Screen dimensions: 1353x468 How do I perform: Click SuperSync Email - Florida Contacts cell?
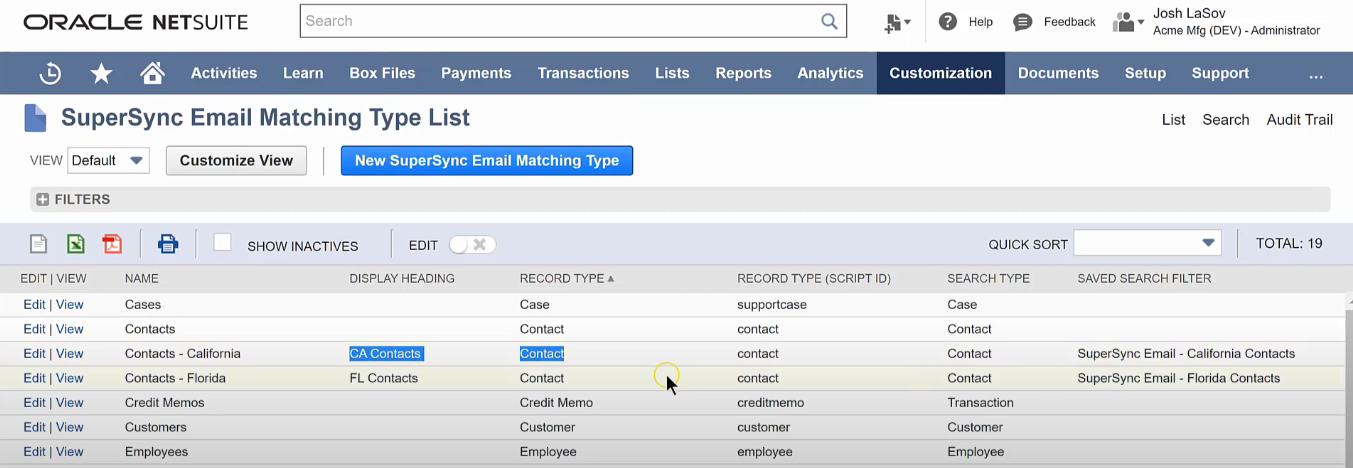coord(1179,378)
